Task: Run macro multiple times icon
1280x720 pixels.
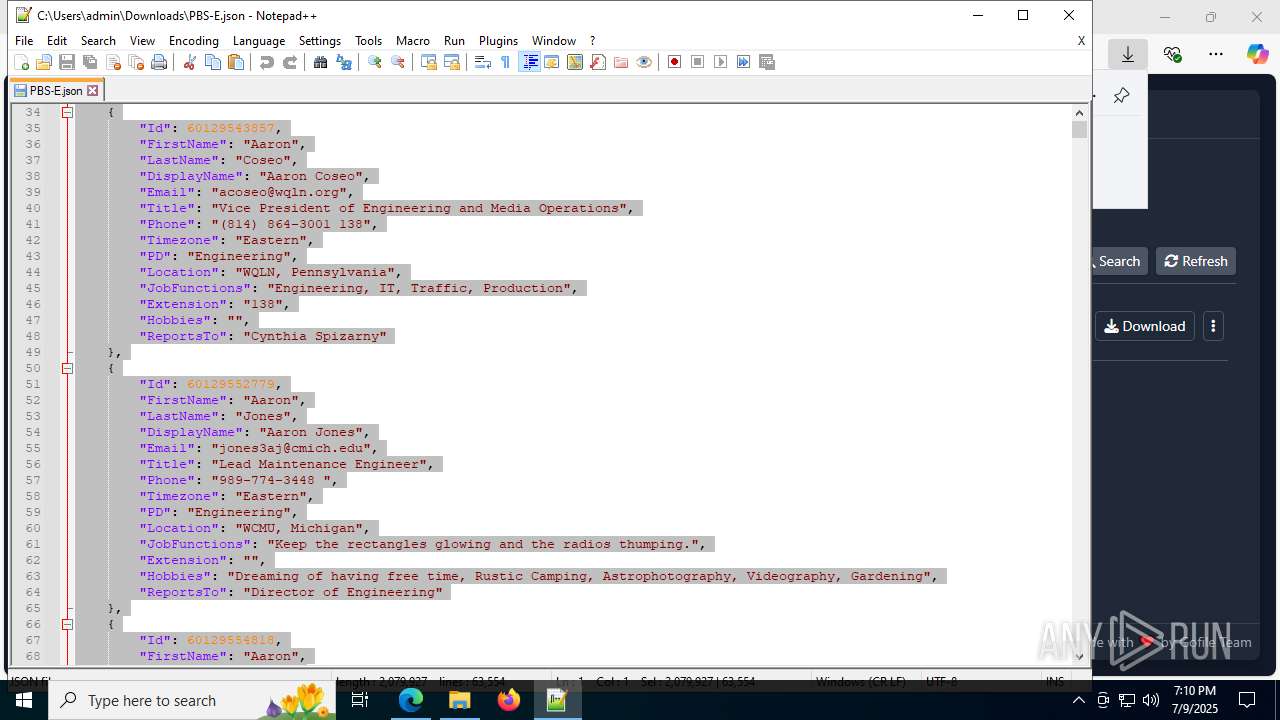Action: pyautogui.click(x=744, y=62)
